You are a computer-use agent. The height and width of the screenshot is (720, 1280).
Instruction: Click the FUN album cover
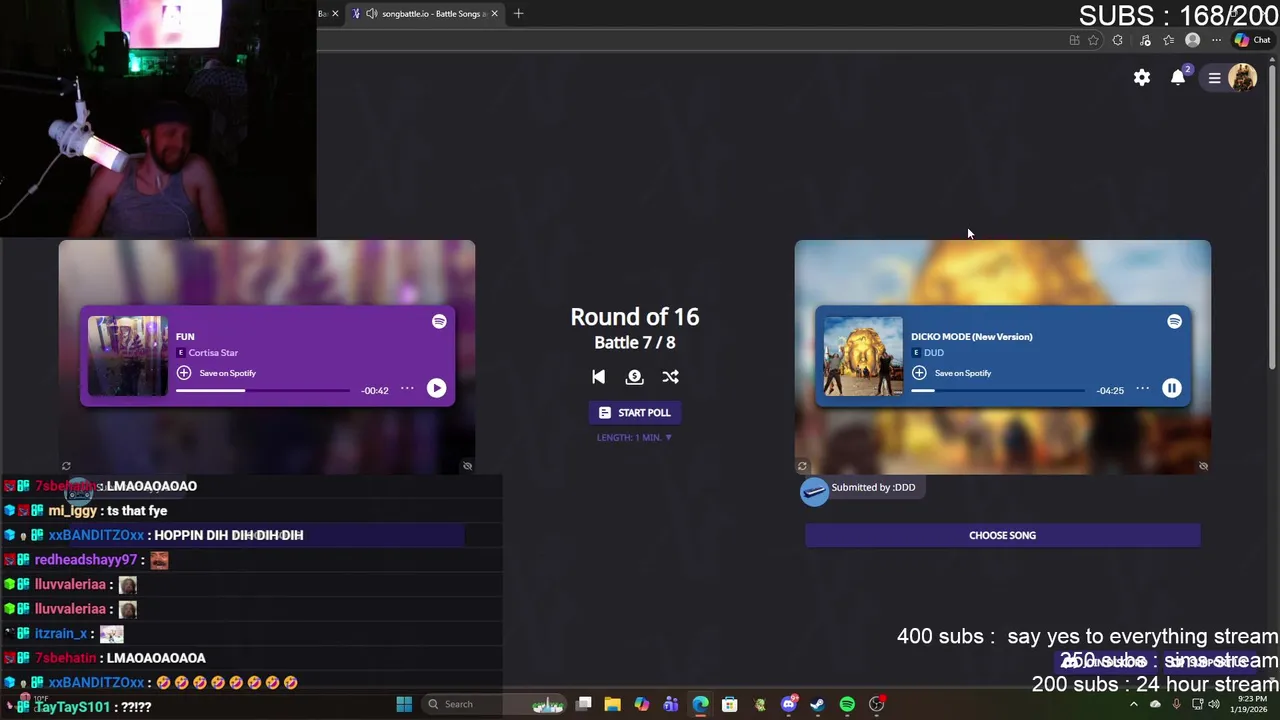click(128, 356)
